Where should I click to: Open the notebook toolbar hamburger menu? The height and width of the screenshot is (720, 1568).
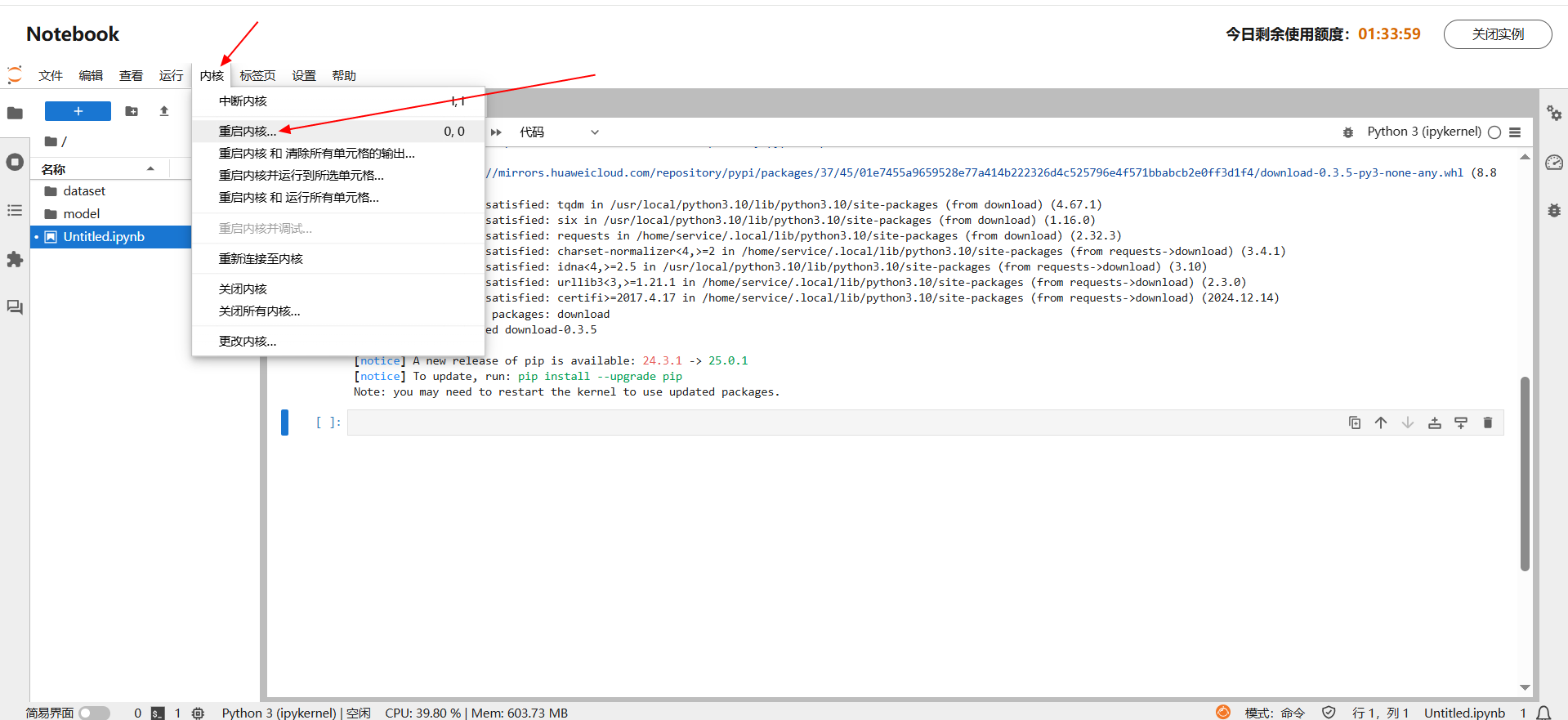[1515, 132]
